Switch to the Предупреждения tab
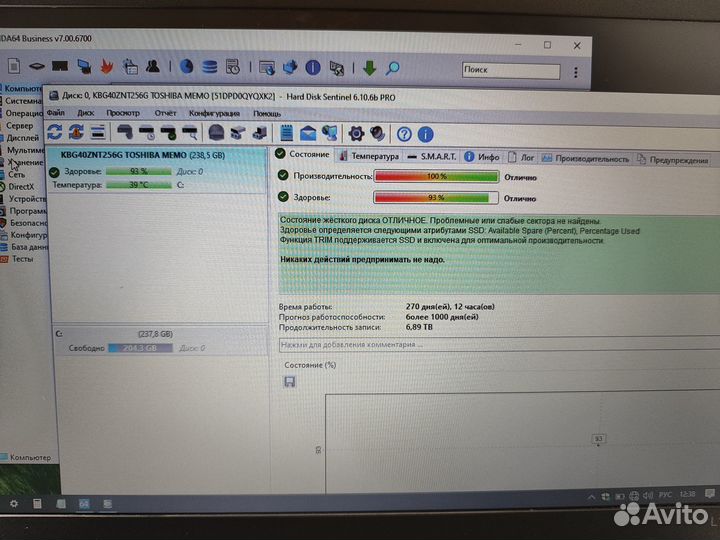 (673, 160)
